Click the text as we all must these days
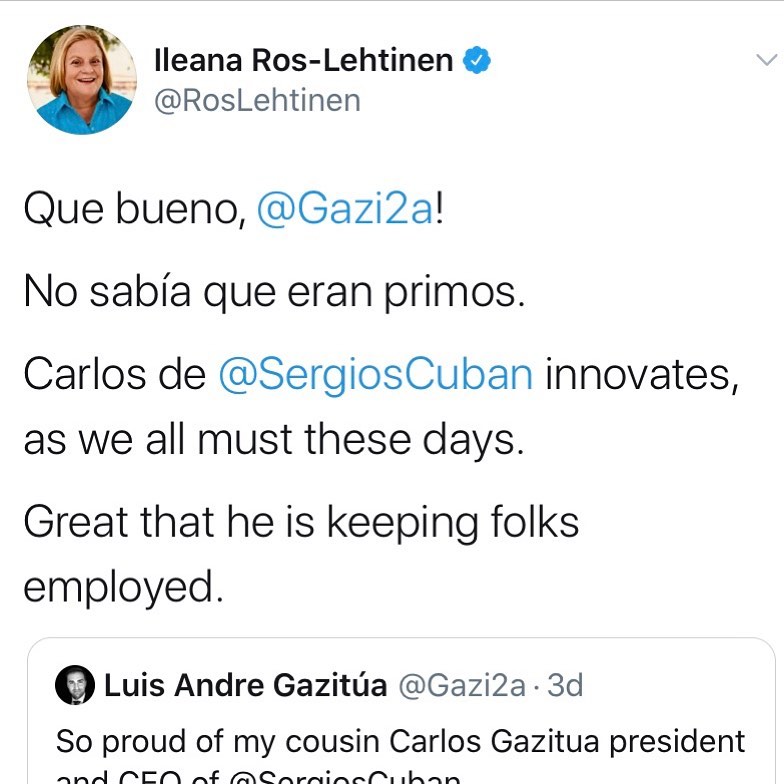 click(274, 440)
